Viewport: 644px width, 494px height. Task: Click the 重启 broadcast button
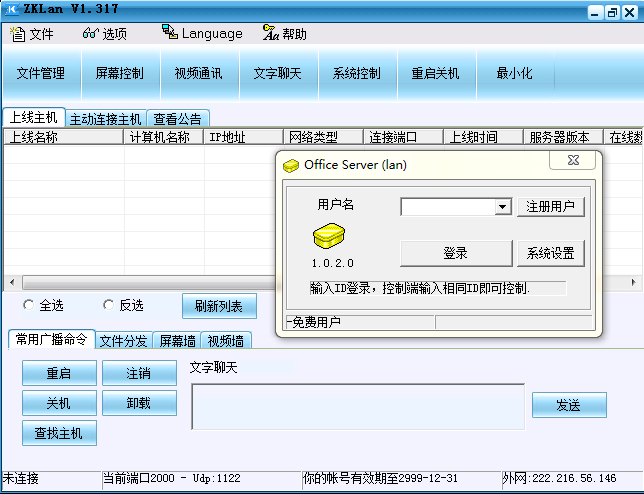(59, 373)
